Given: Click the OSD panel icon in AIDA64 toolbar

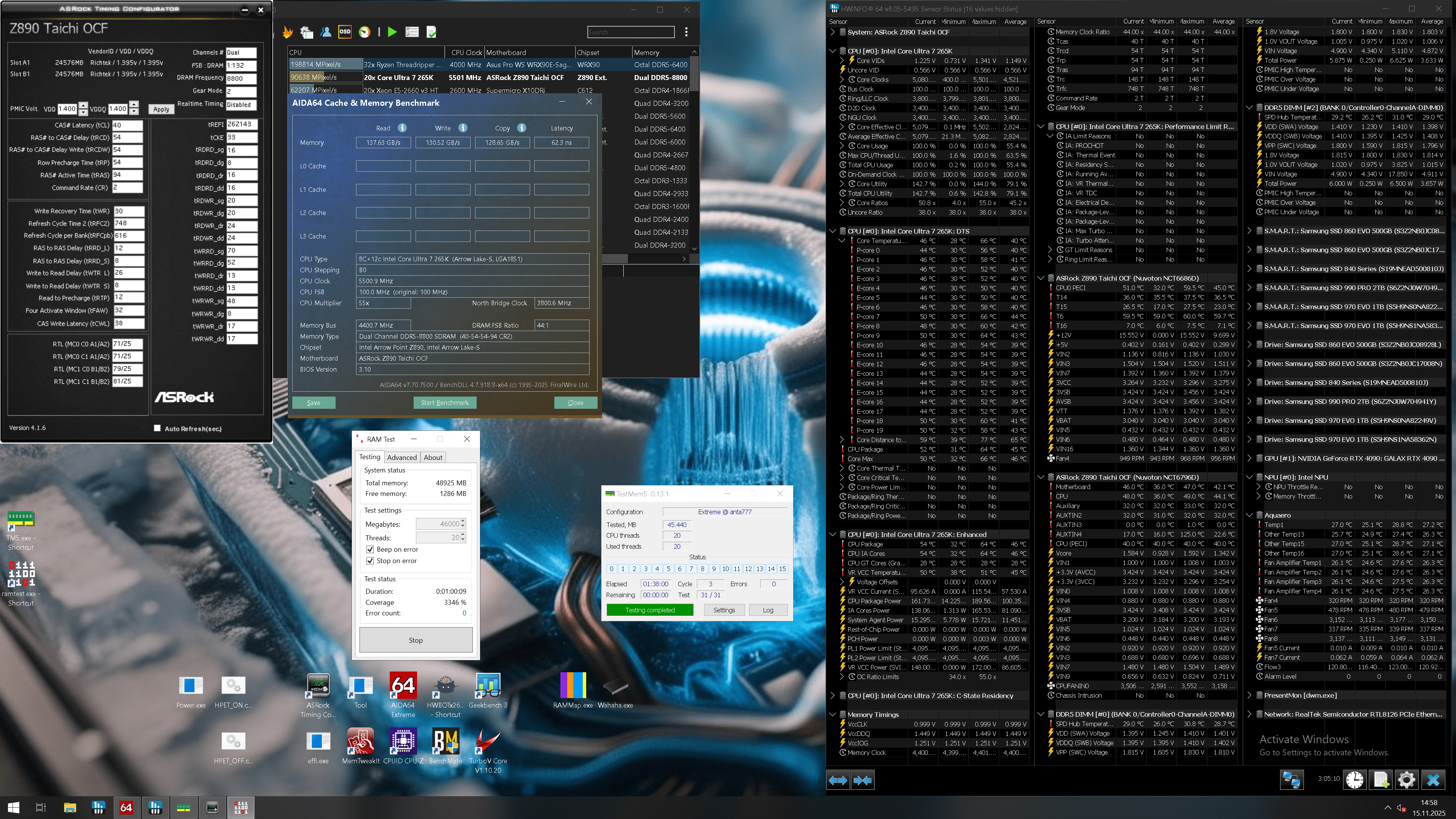Looking at the screenshot, I should click(345, 32).
